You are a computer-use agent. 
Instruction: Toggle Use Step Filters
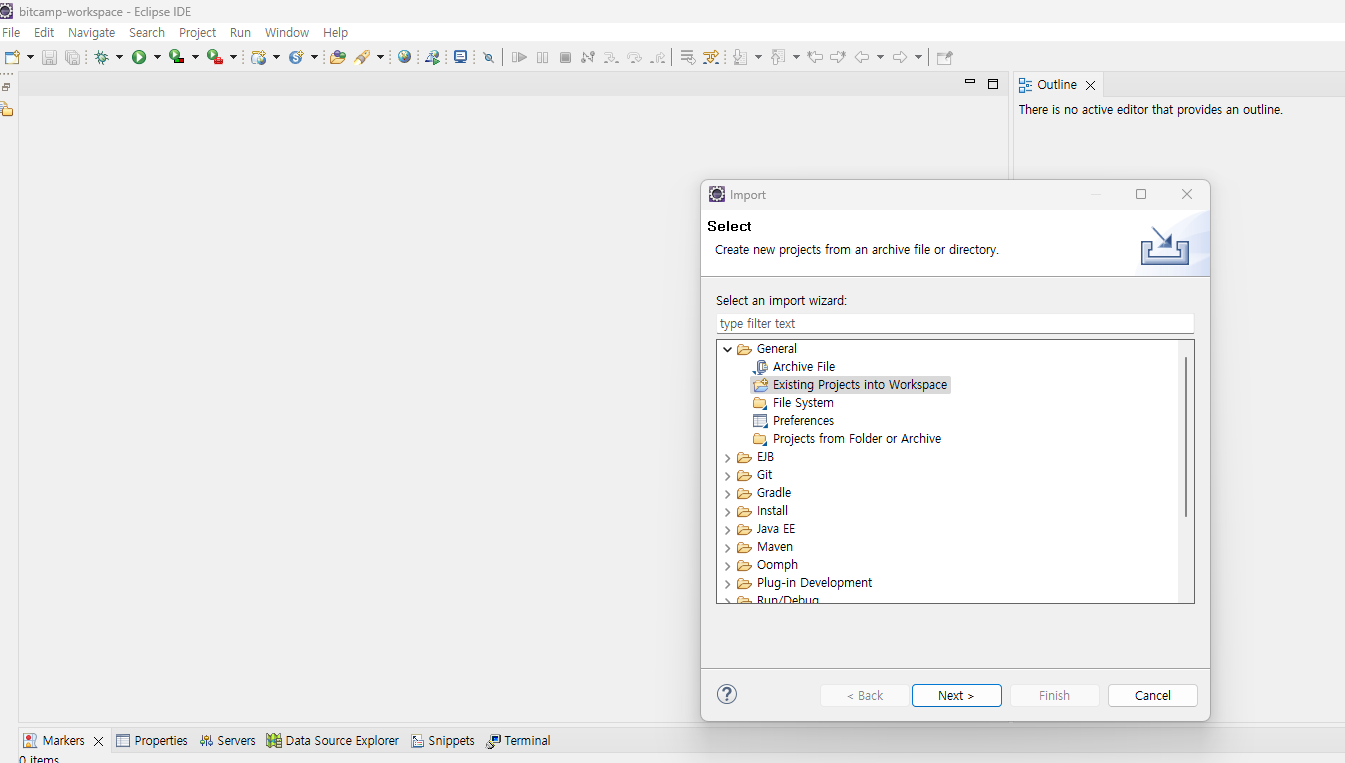[711, 57]
